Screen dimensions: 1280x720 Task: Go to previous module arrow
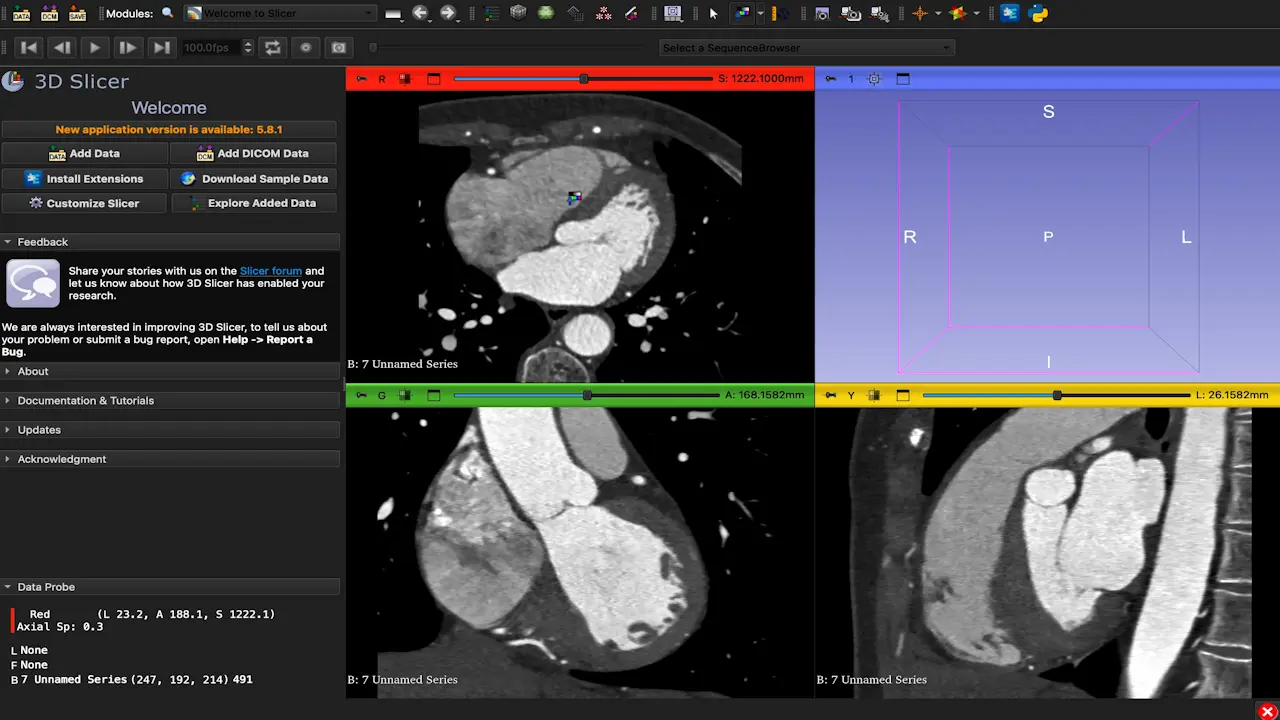pyautogui.click(x=420, y=14)
